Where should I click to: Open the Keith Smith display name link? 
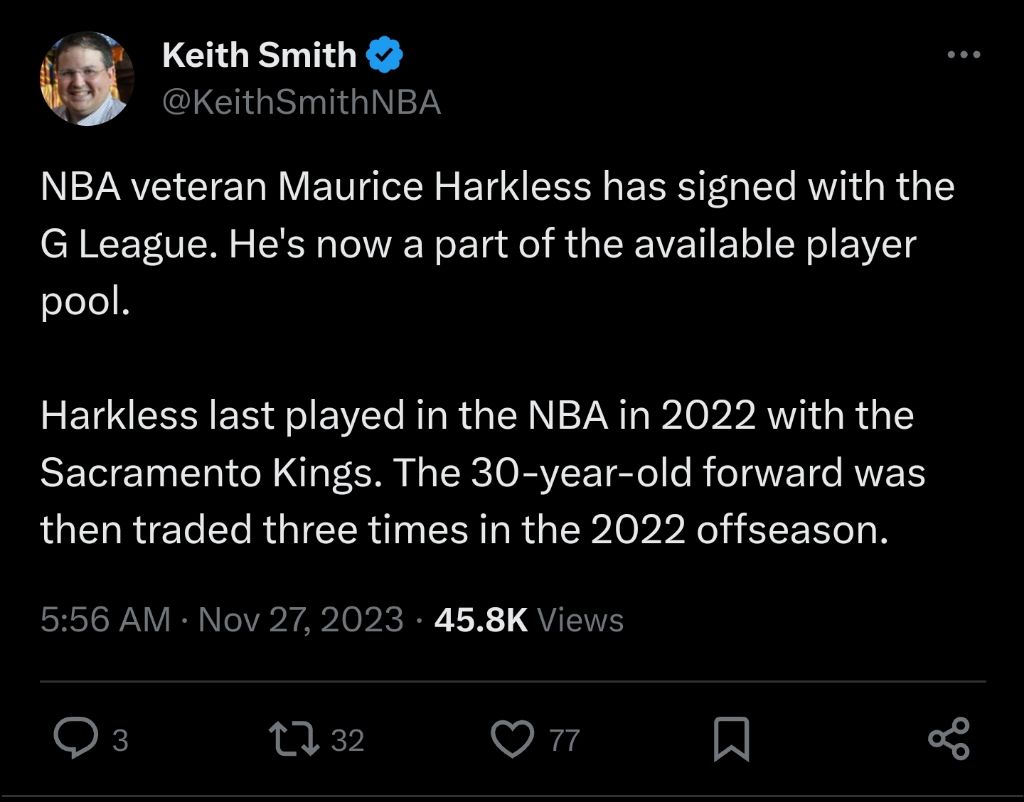click(x=258, y=56)
